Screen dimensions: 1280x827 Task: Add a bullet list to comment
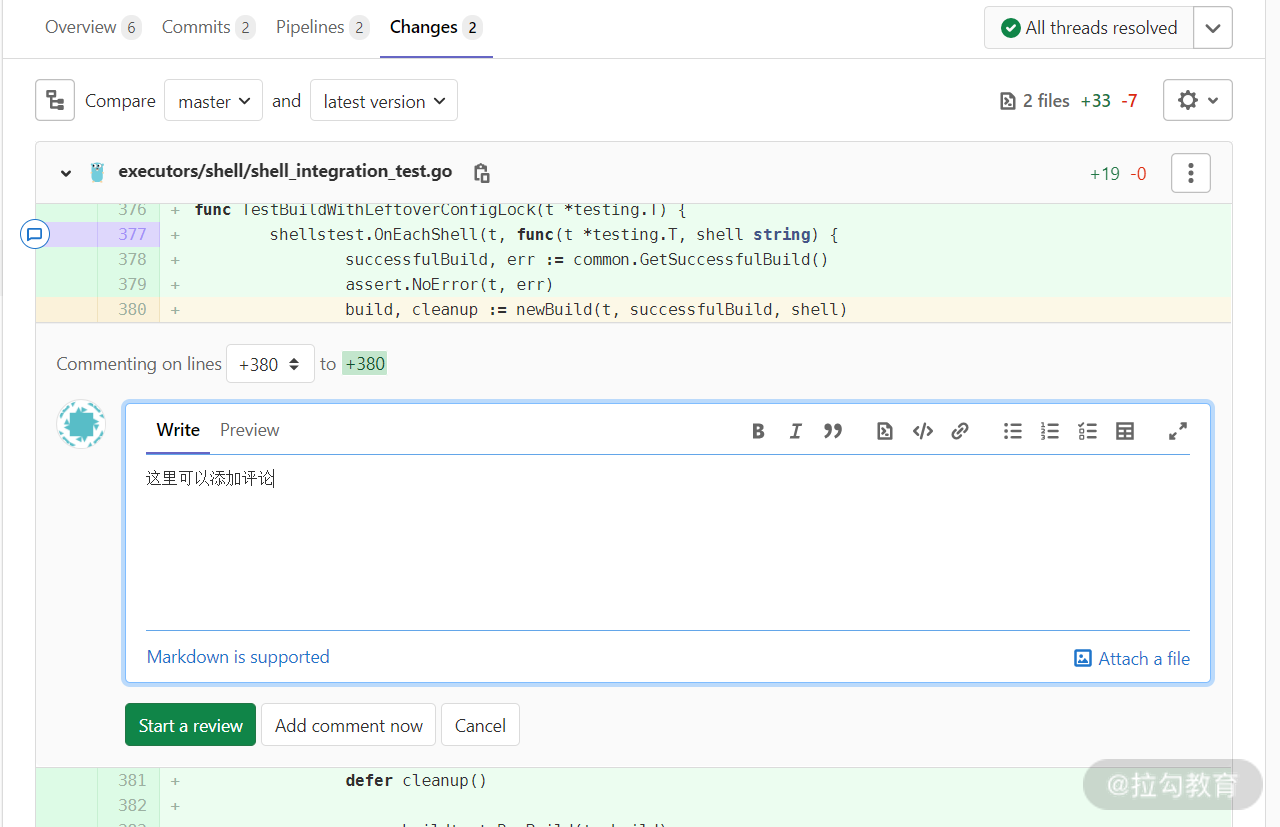coord(1013,431)
